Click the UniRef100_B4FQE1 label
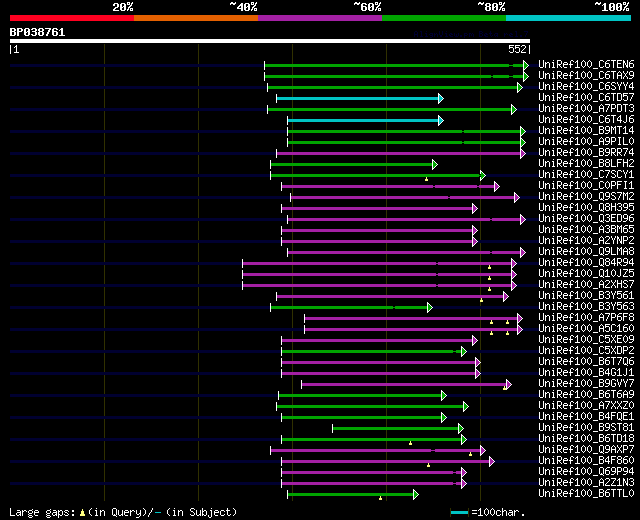 coord(586,417)
